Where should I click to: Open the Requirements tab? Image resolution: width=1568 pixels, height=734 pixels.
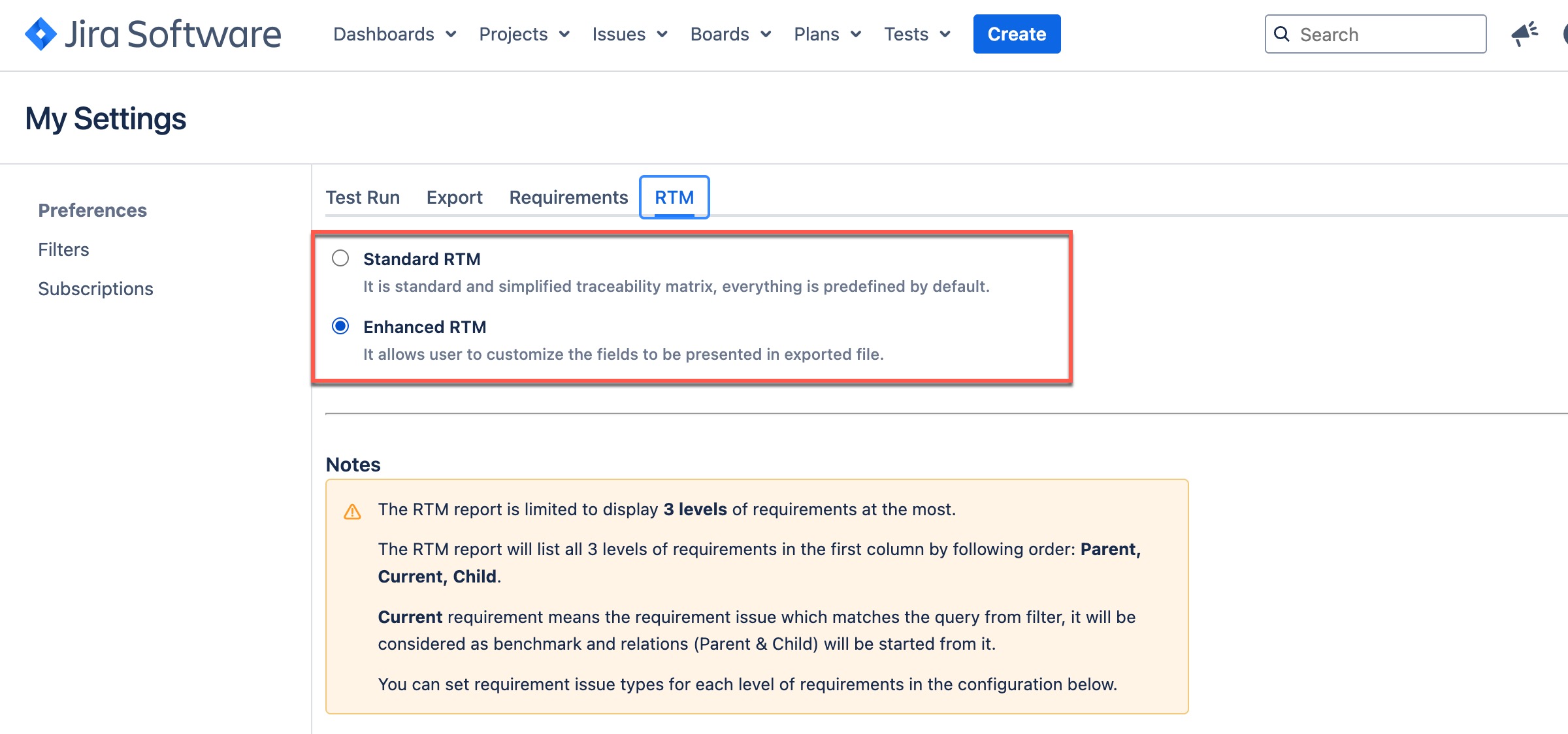pyautogui.click(x=568, y=197)
